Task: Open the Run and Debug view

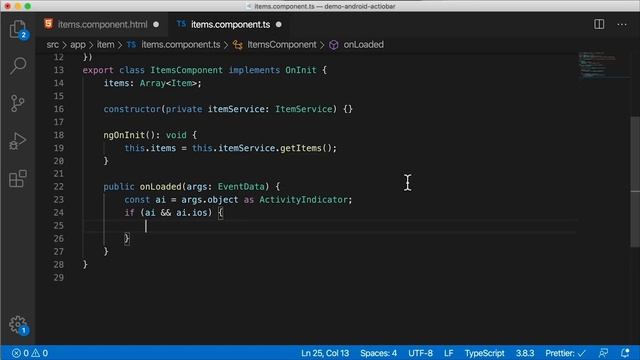Action: (18, 141)
